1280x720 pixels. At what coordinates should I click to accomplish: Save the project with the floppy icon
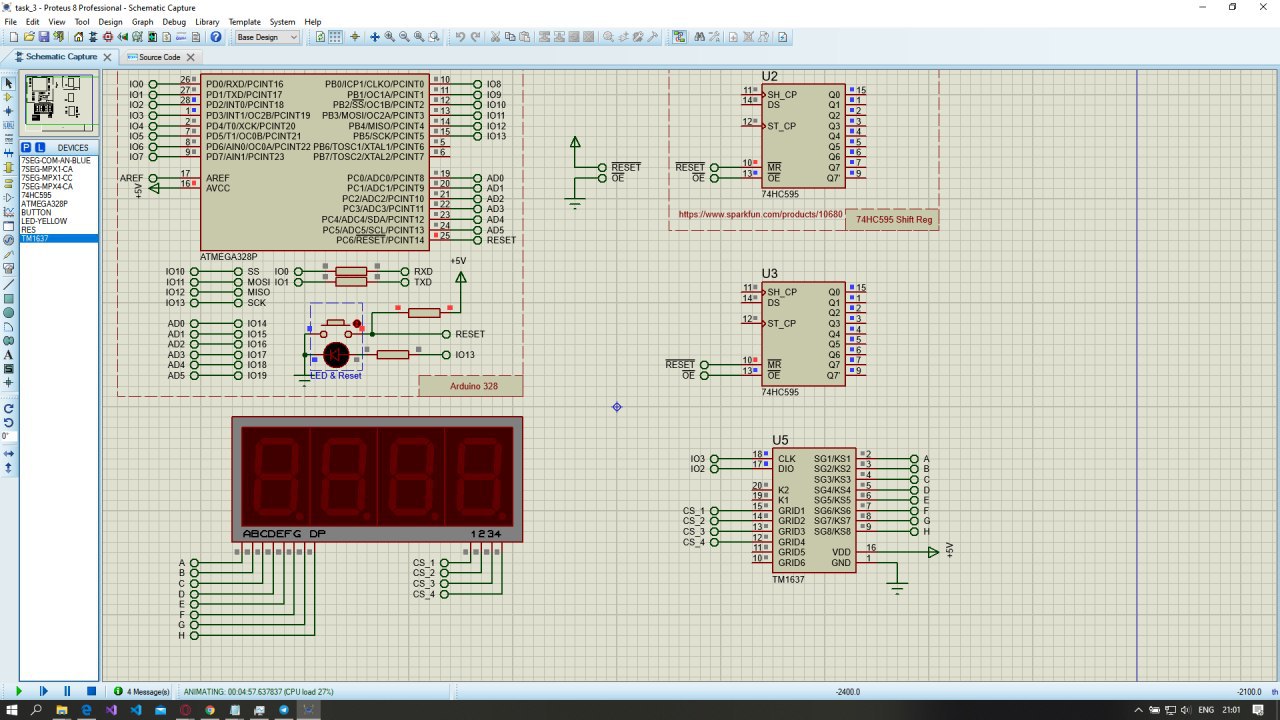pyautogui.click(x=44, y=37)
